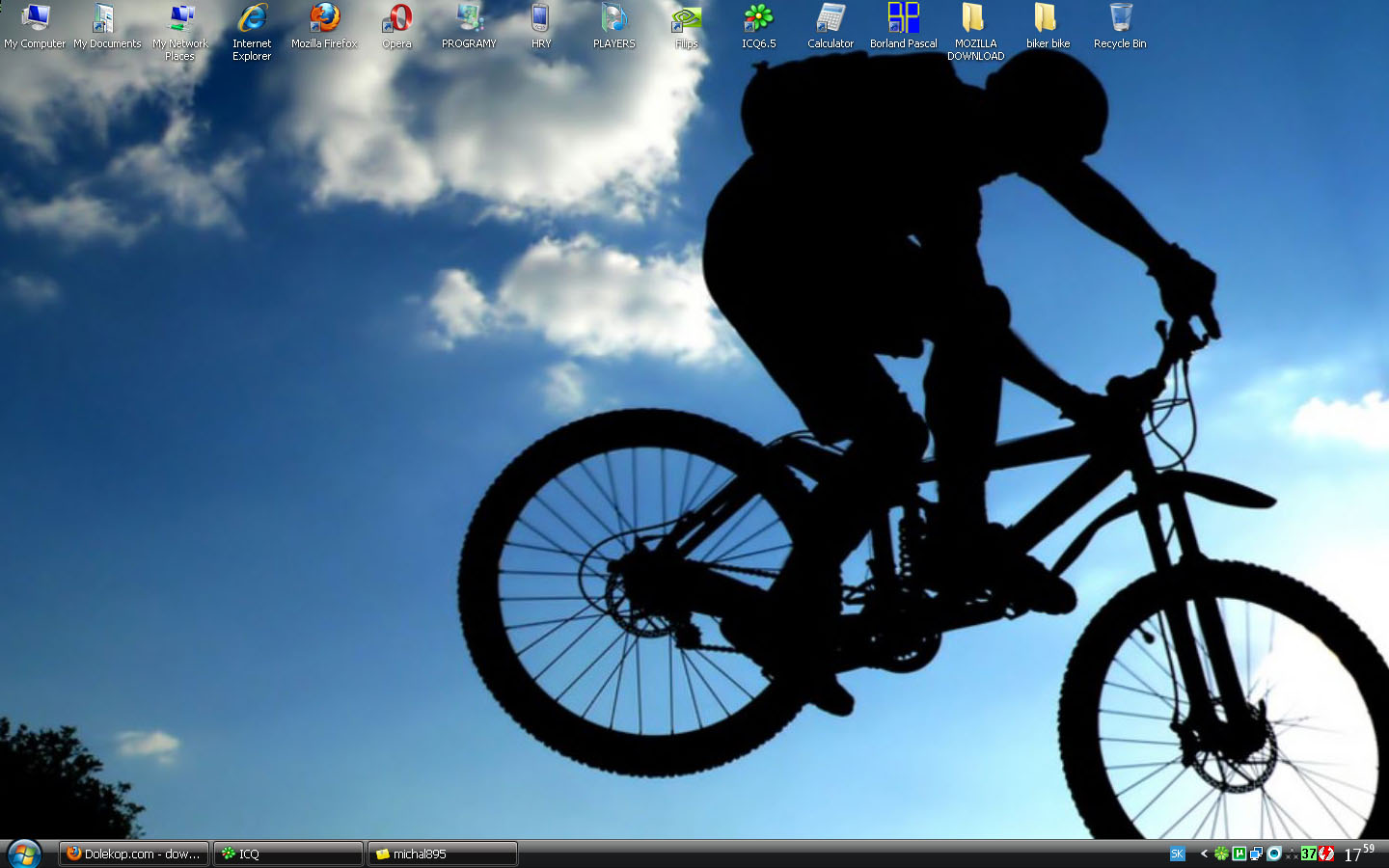
Task: Switch to the ICQ taskbar button
Action: click(287, 854)
